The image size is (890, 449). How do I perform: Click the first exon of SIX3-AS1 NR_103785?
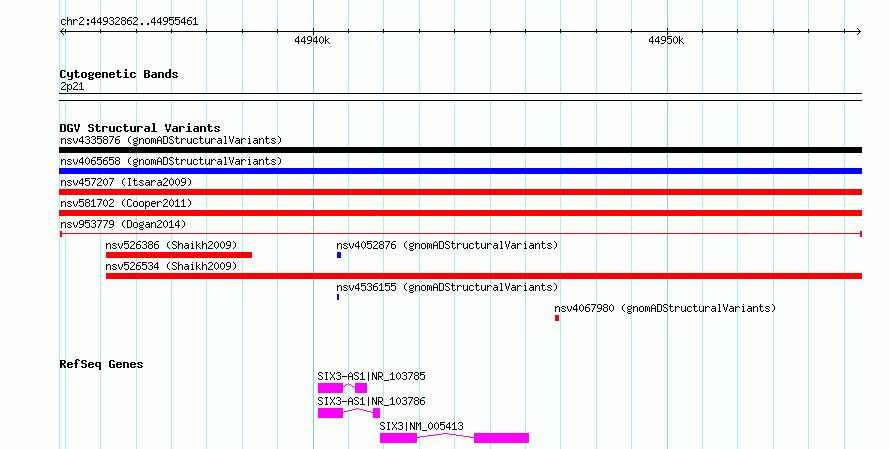click(x=330, y=388)
